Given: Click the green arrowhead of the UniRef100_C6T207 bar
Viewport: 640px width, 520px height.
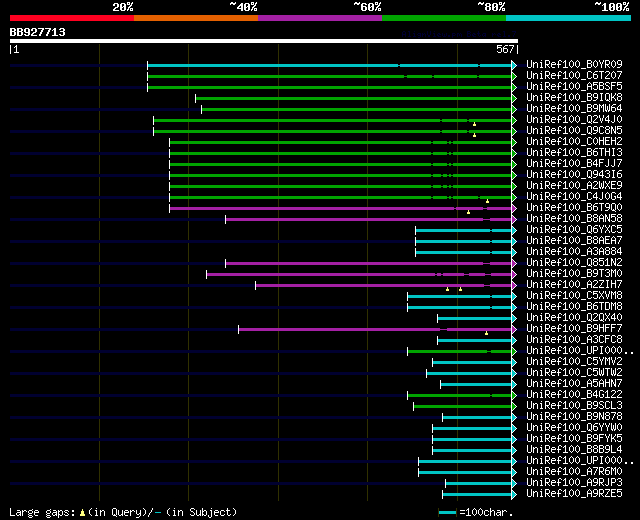Looking at the screenshot, I should [x=514, y=76].
